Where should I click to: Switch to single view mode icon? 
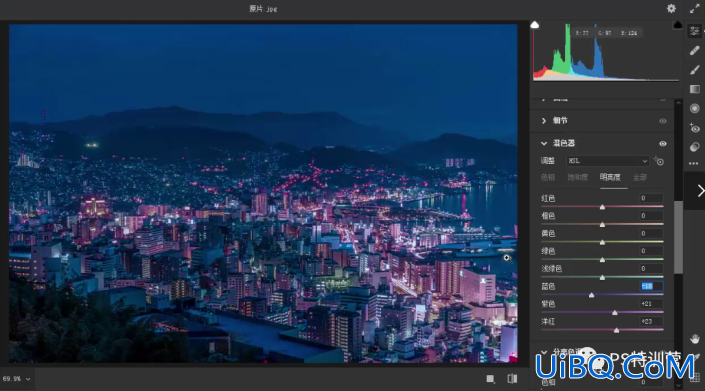click(491, 379)
